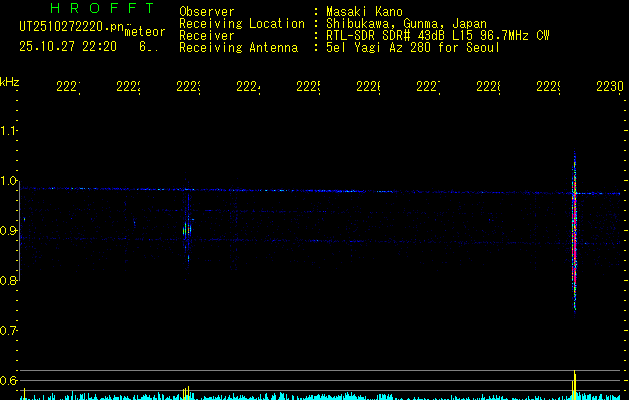Select the 2230 time axis tick
The height and width of the screenshot is (400, 629).
point(609,87)
